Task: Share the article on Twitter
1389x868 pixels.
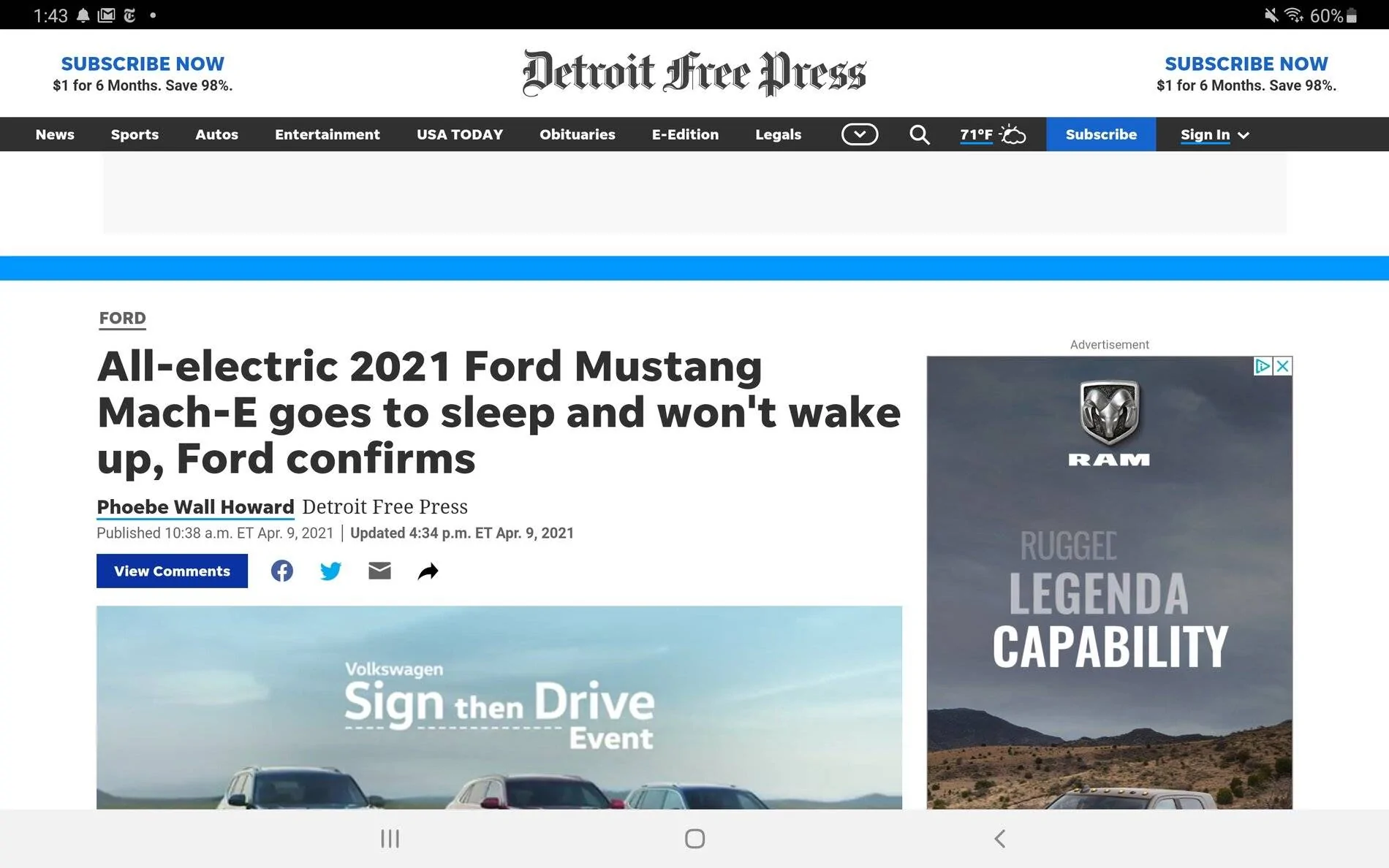Action: tap(330, 571)
